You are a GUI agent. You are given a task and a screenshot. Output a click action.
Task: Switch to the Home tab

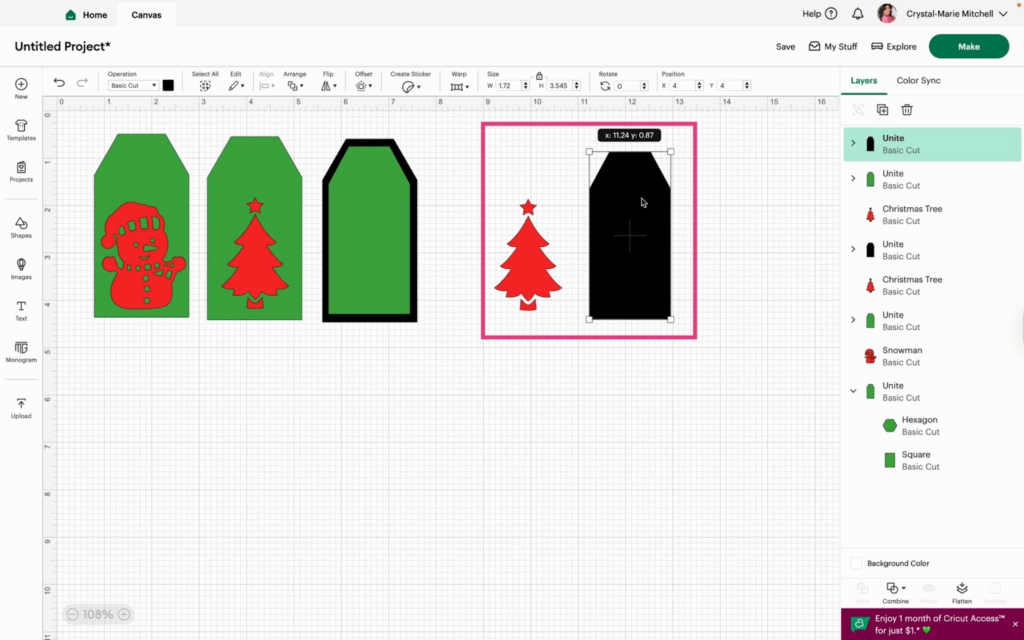86,14
